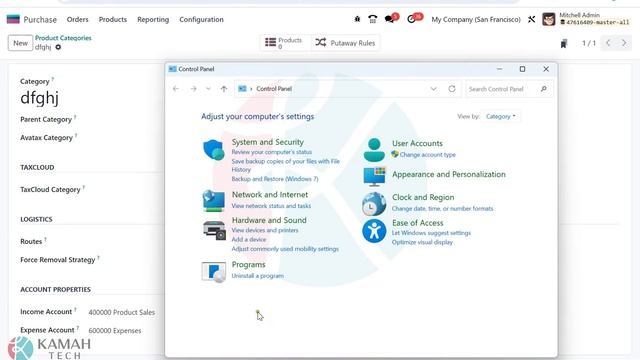Click Uninstall a program link
Image resolution: width=640 pixels, height=360 pixels.
coord(258,276)
